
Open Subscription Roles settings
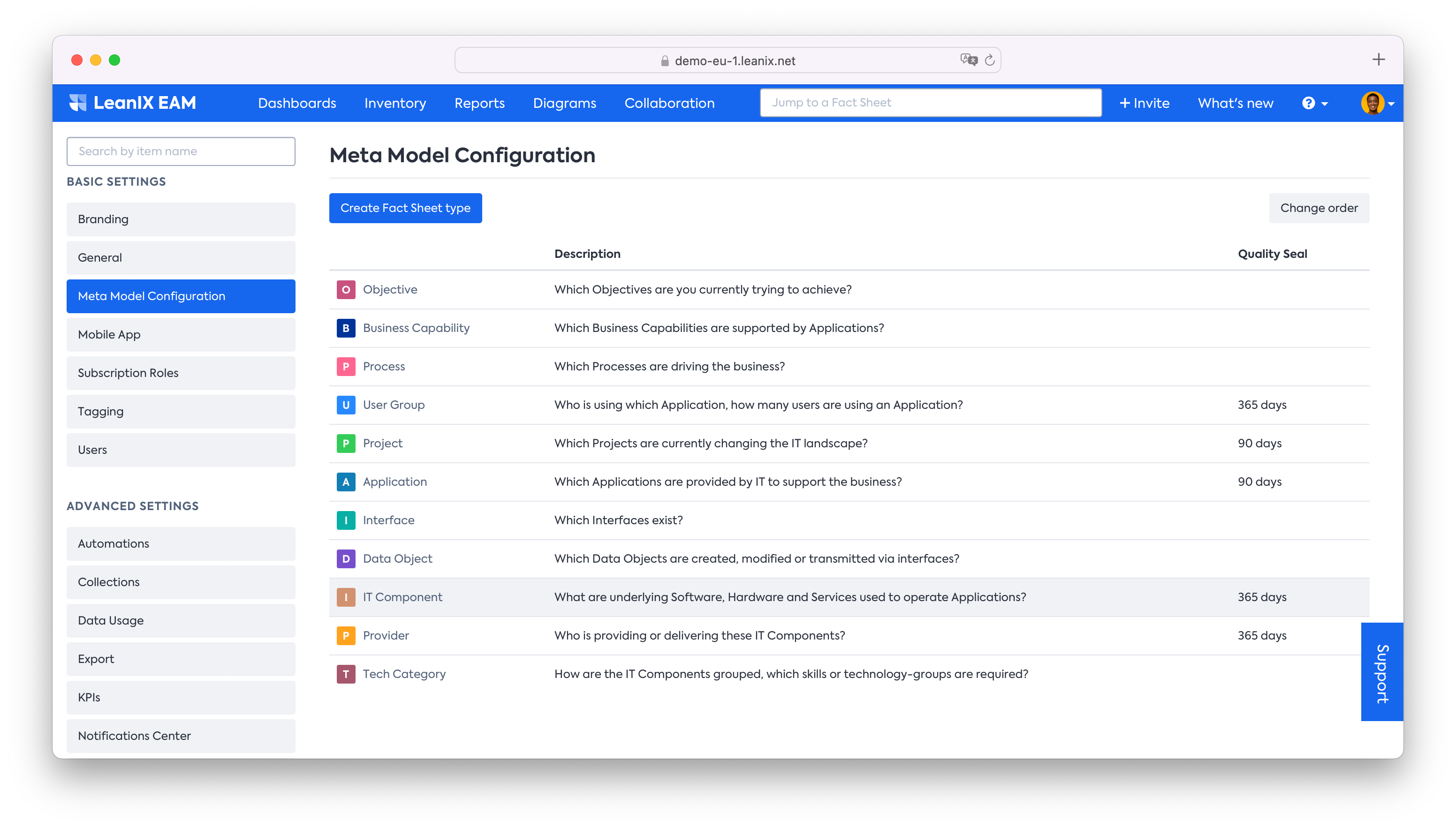pyautogui.click(x=181, y=373)
